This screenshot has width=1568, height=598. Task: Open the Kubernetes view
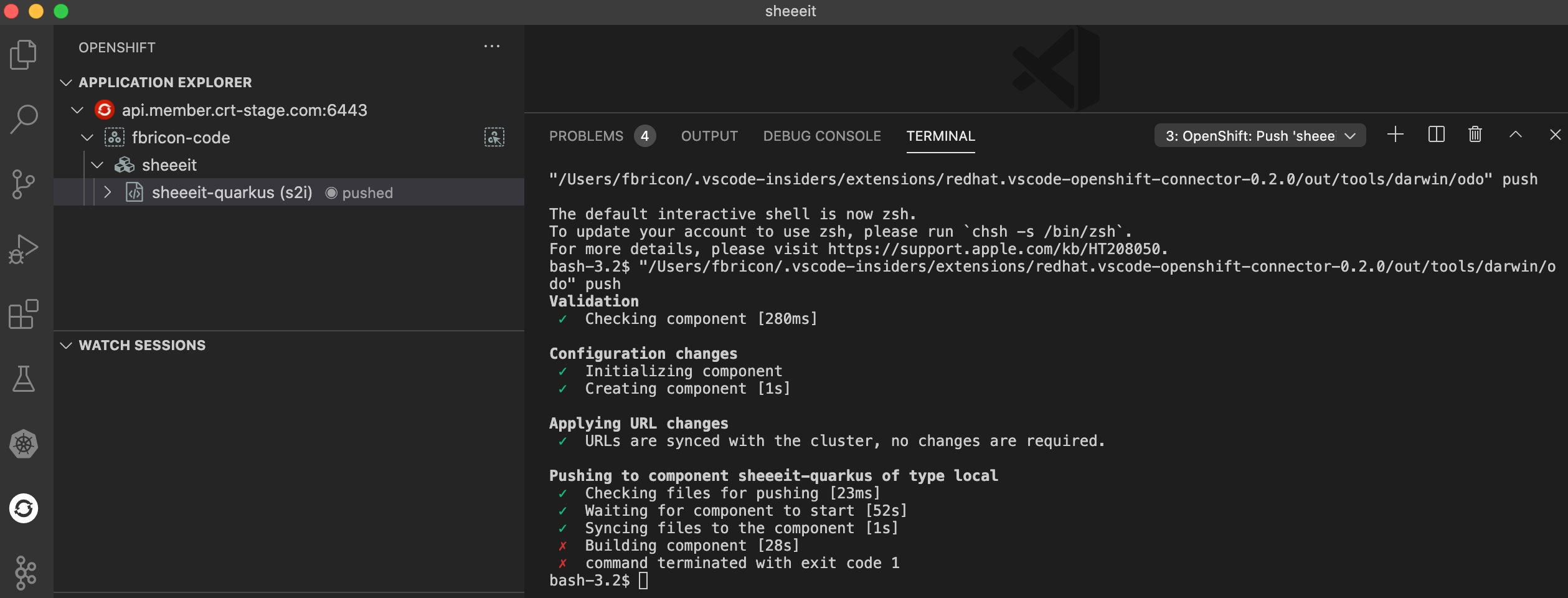click(x=23, y=444)
